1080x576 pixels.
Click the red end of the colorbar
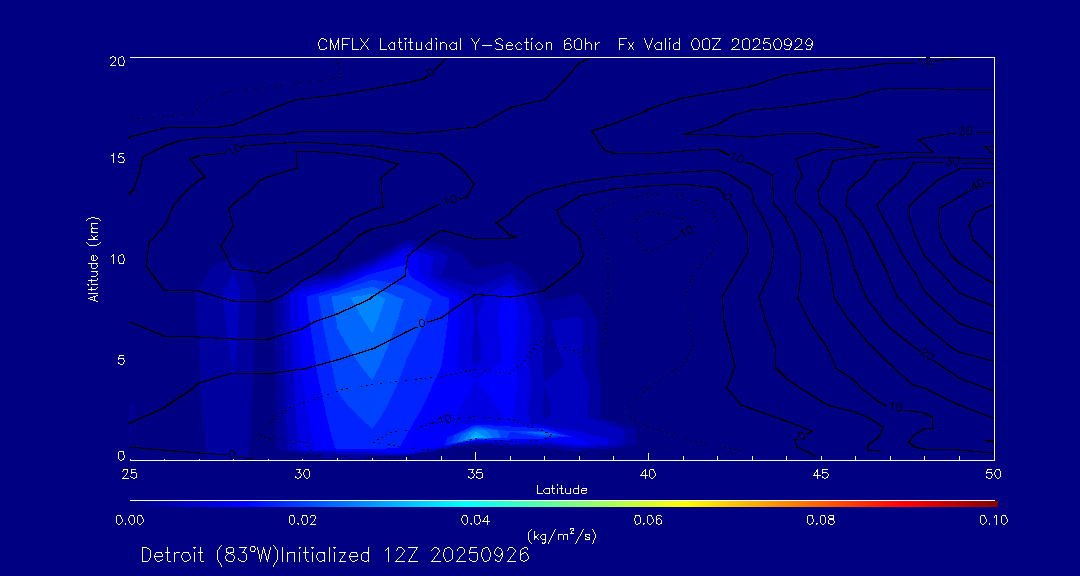(x=990, y=502)
